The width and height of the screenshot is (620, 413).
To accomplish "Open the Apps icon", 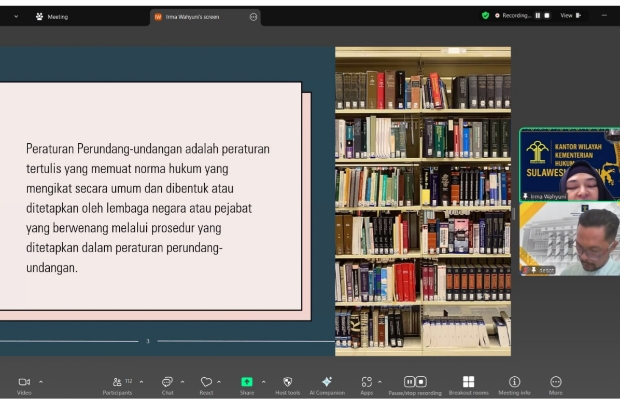I will pyautogui.click(x=367, y=382).
